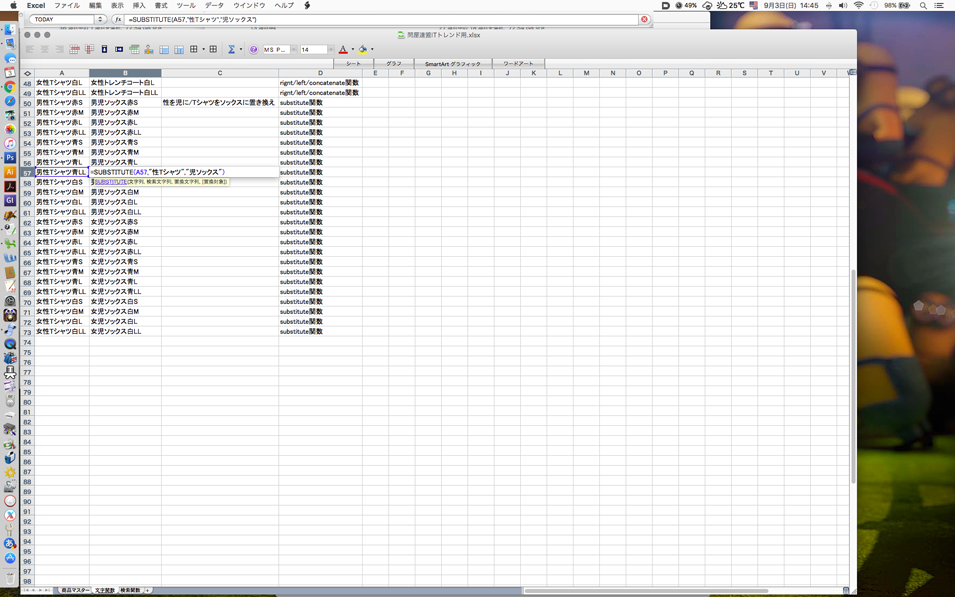This screenshot has width=955, height=597.
Task: Click the グラフ gallery tab
Action: click(393, 63)
